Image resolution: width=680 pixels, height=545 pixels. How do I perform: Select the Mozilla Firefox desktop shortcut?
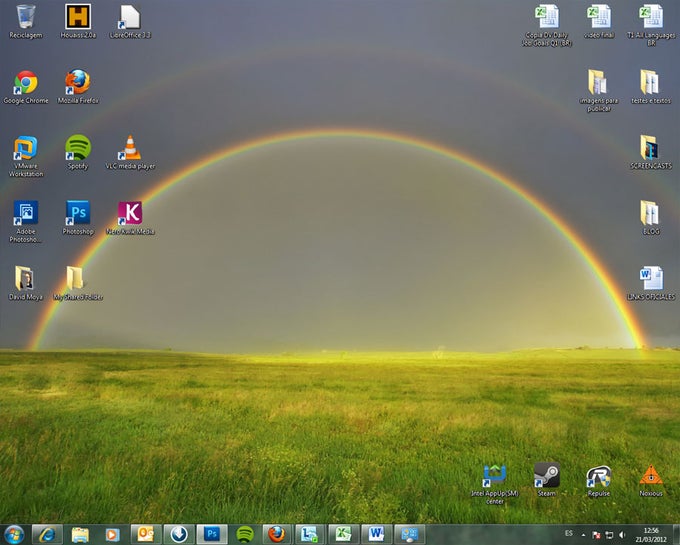tap(78, 87)
